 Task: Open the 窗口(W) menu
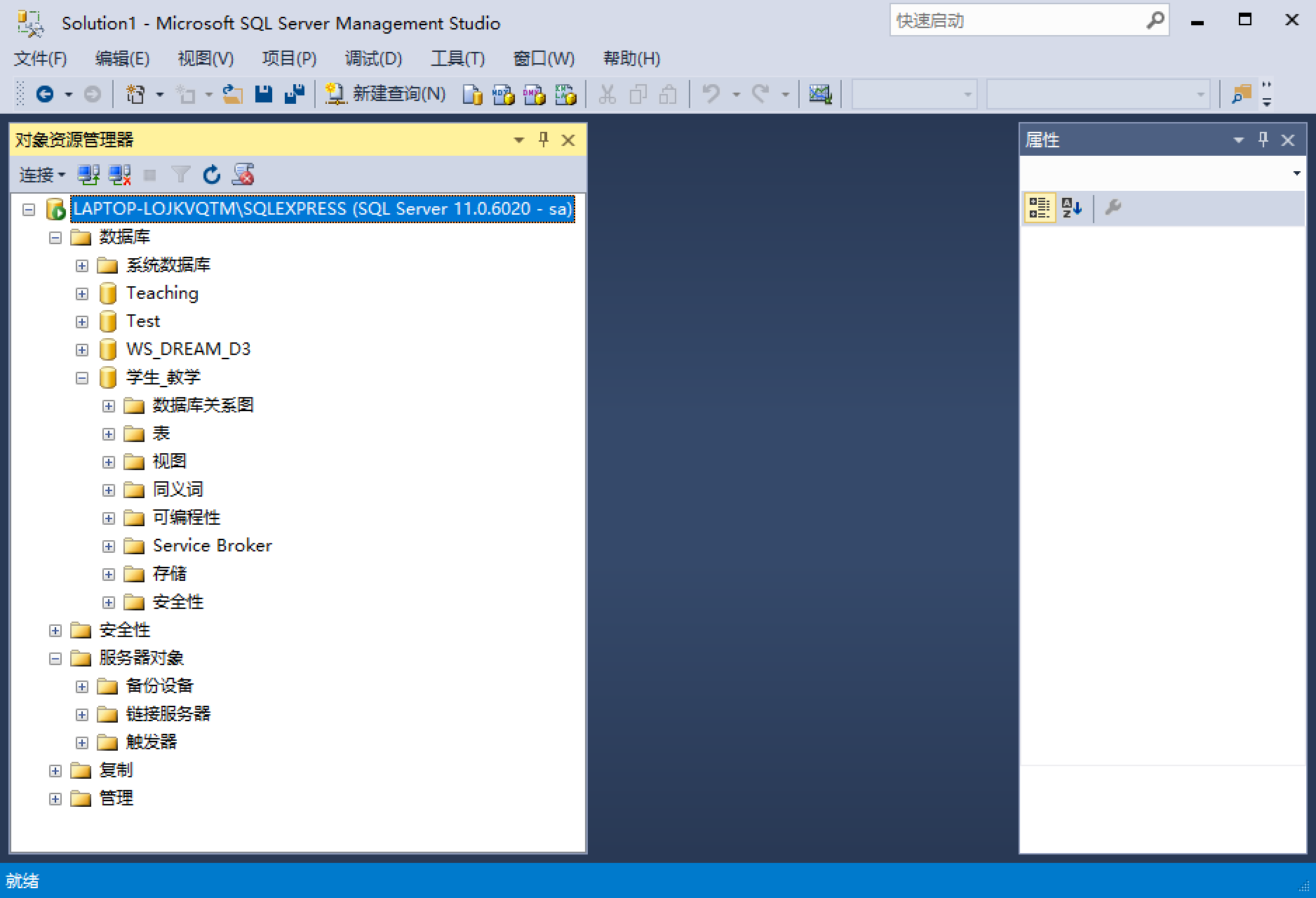pyautogui.click(x=544, y=58)
